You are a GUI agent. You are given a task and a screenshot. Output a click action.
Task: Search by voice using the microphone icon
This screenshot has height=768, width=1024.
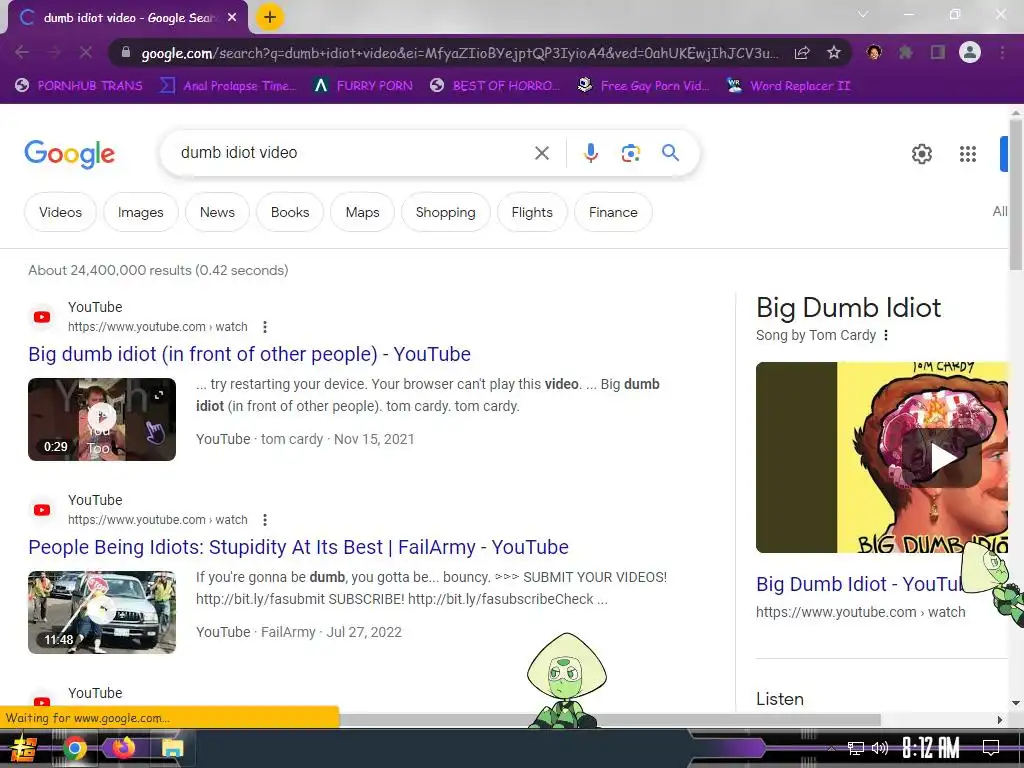590,153
